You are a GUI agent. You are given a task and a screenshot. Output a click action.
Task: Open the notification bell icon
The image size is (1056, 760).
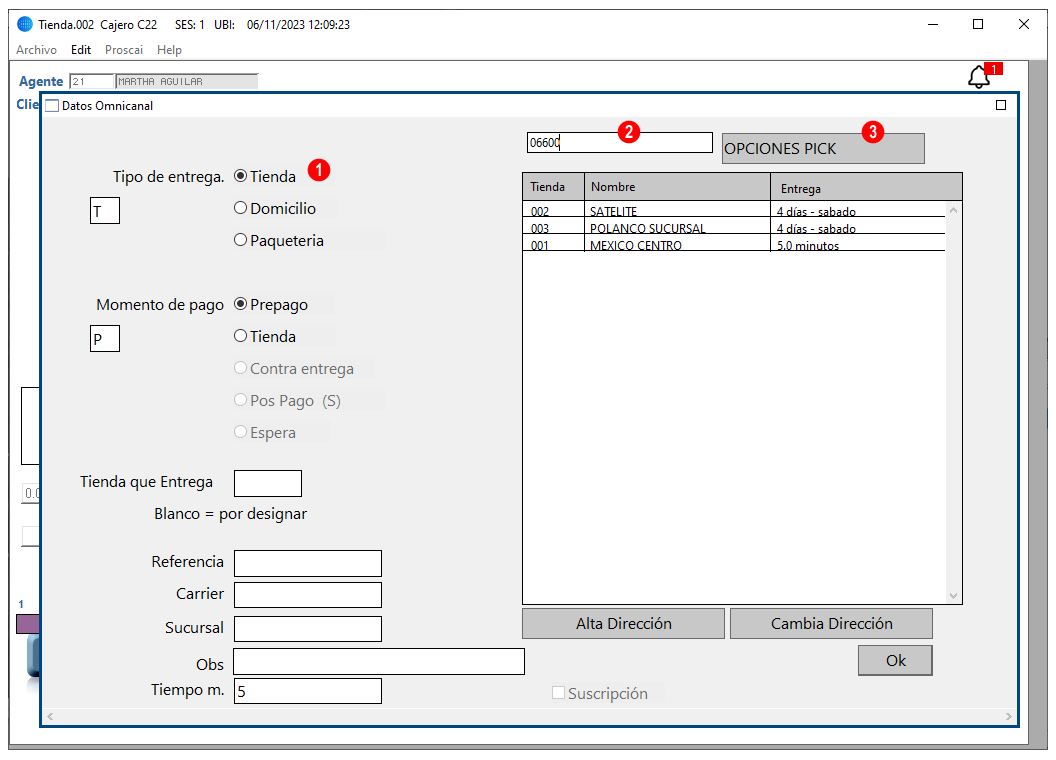click(979, 77)
